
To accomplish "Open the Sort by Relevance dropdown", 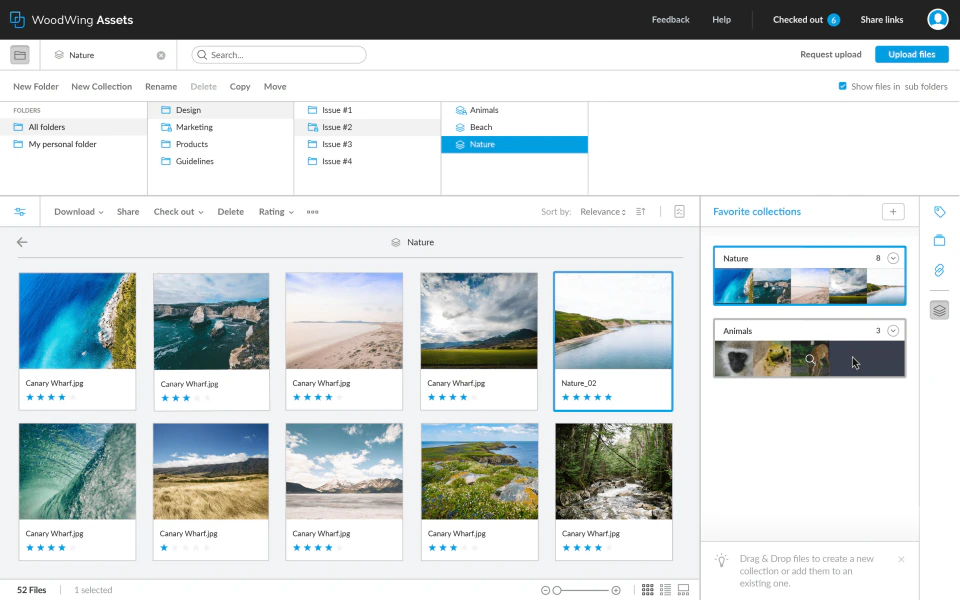I will click(x=603, y=212).
